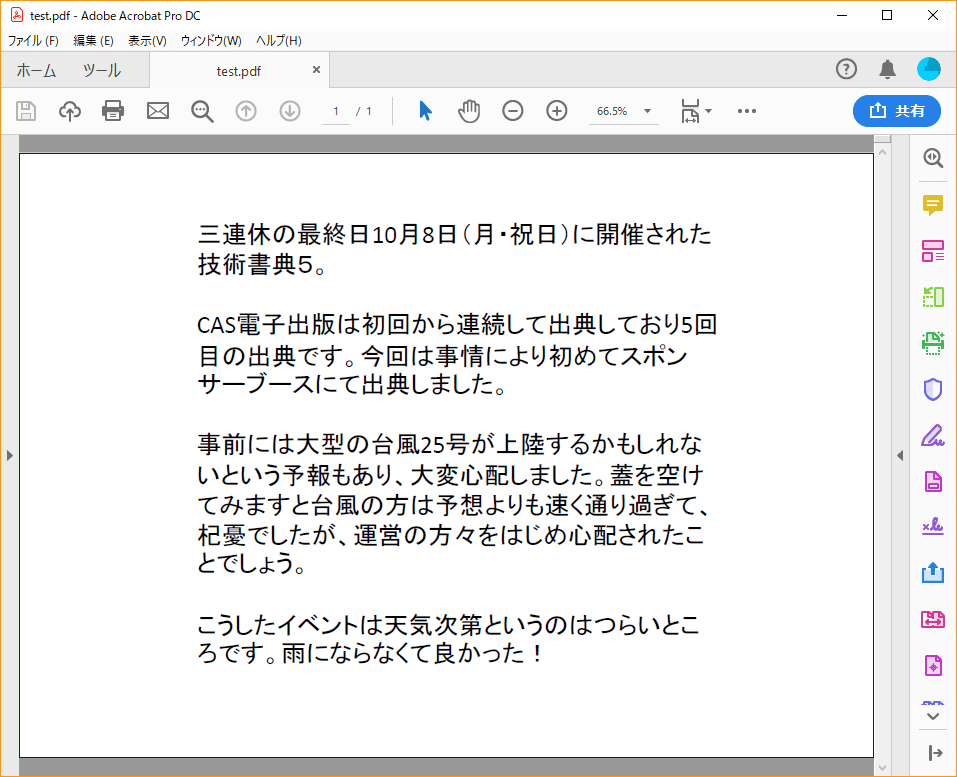The width and height of the screenshot is (957, 777).
Task: Open the find text magnifier tool
Action: pyautogui.click(x=203, y=111)
